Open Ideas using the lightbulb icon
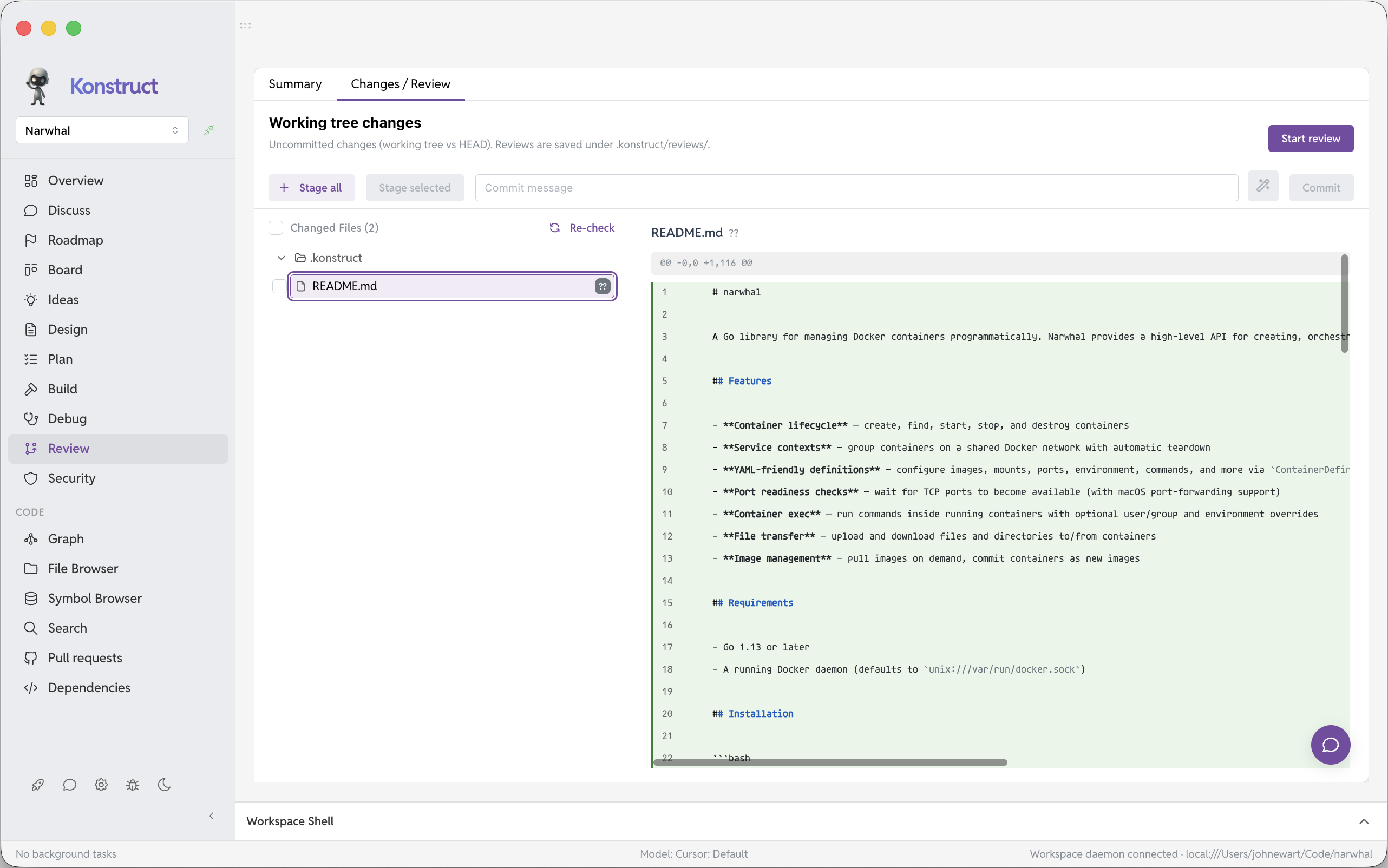The image size is (1388, 868). pyautogui.click(x=31, y=300)
